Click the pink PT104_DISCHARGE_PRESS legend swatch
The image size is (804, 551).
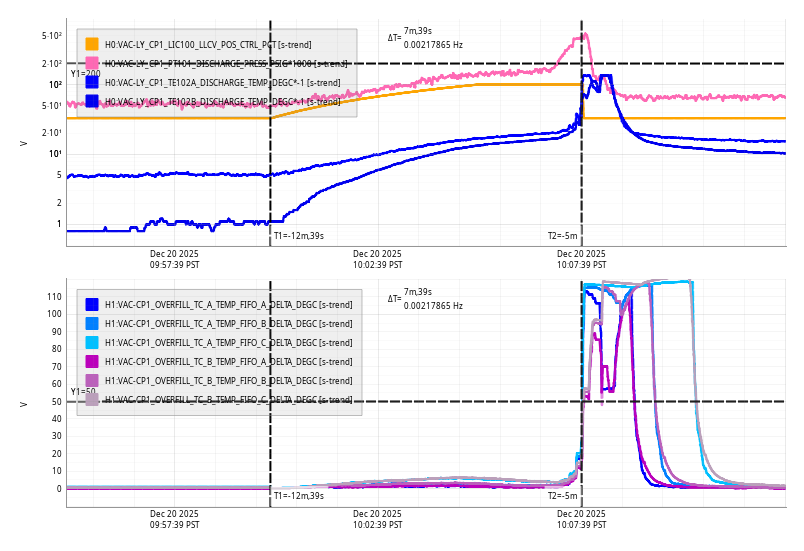click(x=92, y=63)
